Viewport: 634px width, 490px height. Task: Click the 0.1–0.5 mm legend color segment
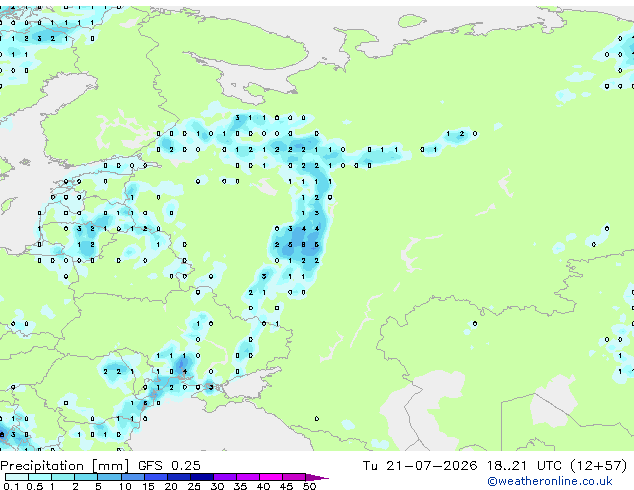[x=17, y=477]
